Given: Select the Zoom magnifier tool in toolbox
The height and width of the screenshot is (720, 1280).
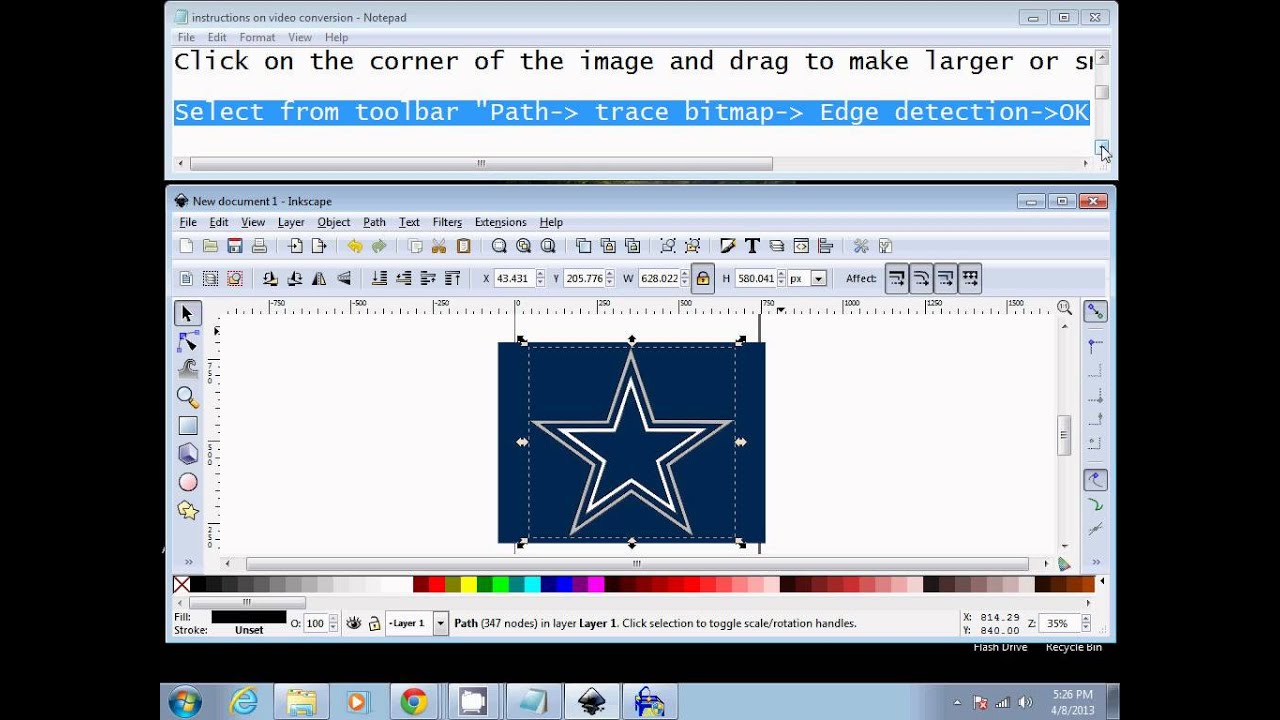Looking at the screenshot, I should 187,397.
